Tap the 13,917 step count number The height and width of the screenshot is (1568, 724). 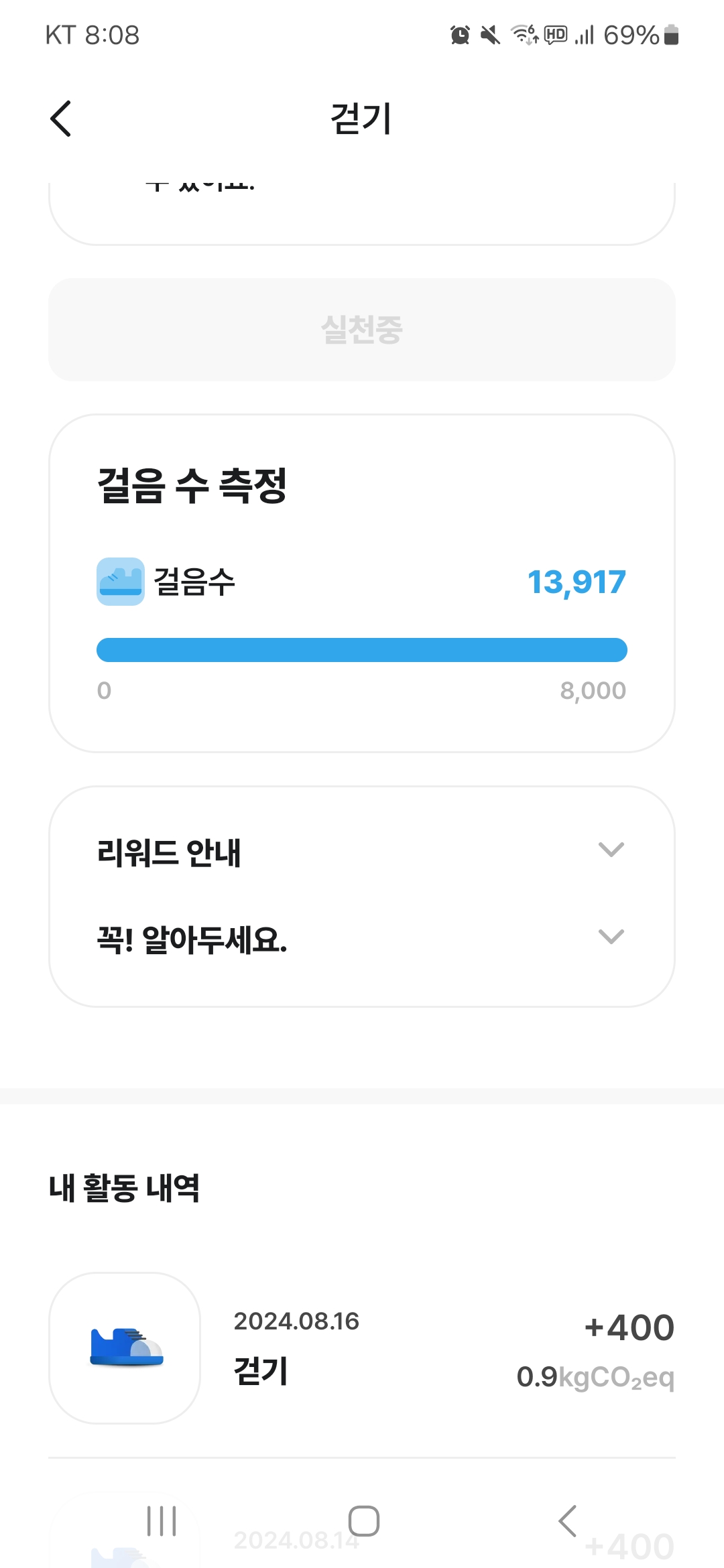coord(577,582)
